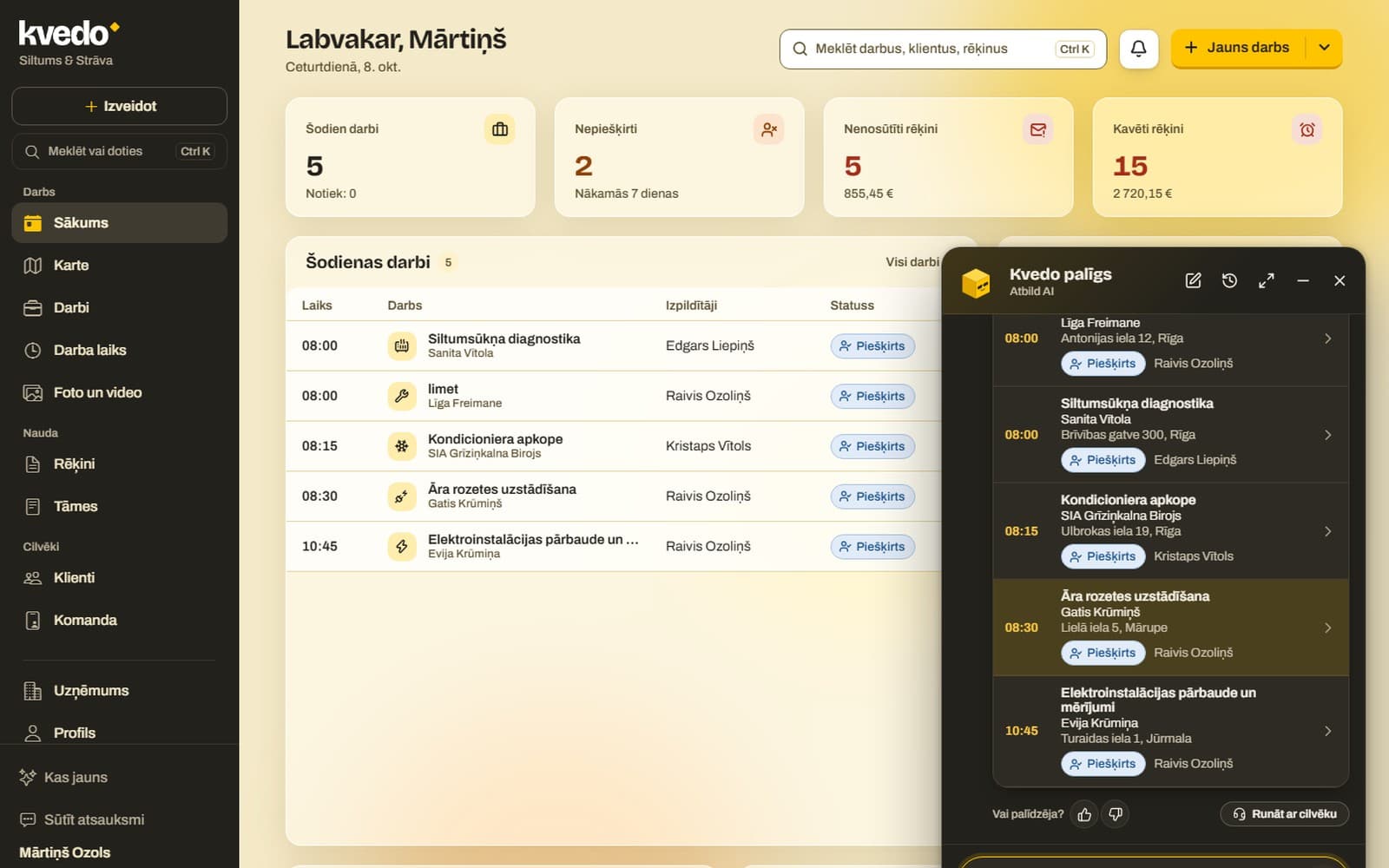Open Komanda in the sidebar
The width and height of the screenshot is (1389, 868).
pos(120,621)
